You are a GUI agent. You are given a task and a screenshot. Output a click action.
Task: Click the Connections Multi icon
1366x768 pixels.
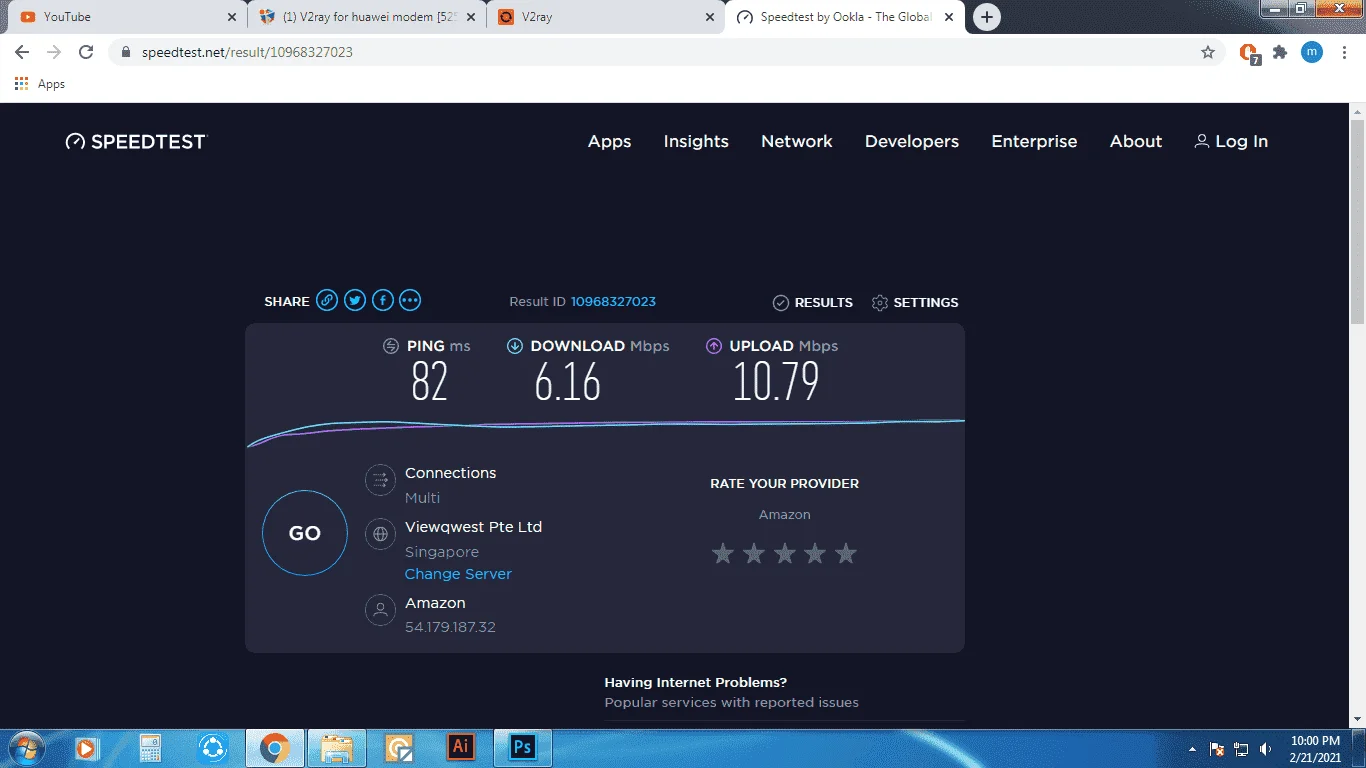380,481
